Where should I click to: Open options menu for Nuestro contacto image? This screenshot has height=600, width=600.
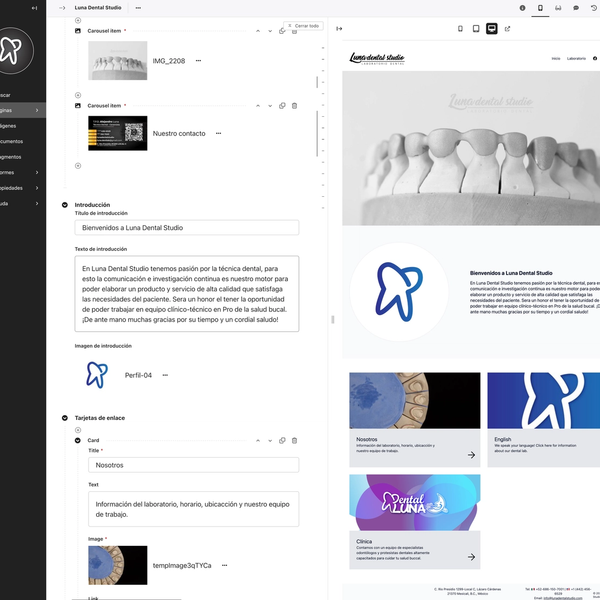click(218, 133)
